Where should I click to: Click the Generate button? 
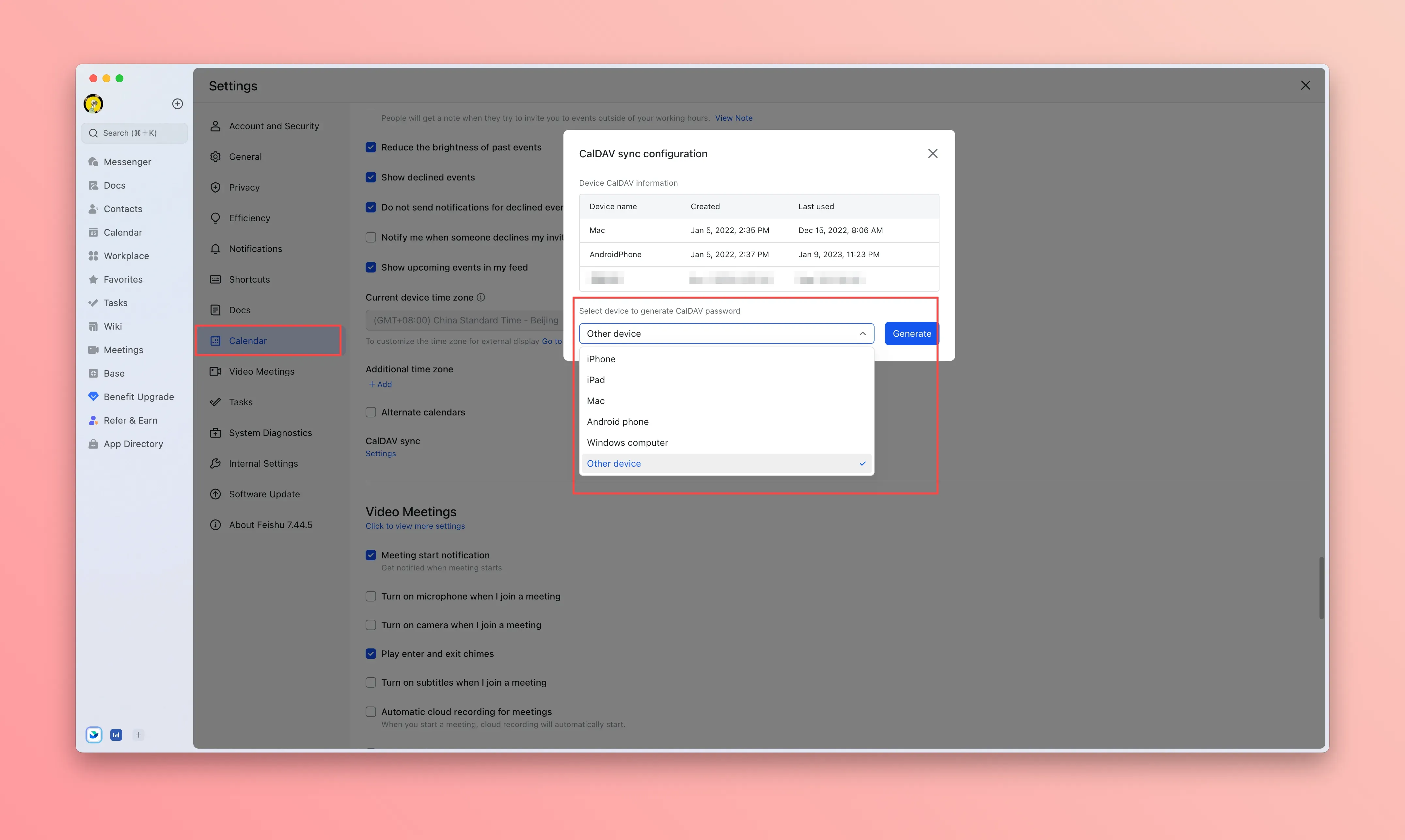point(911,334)
